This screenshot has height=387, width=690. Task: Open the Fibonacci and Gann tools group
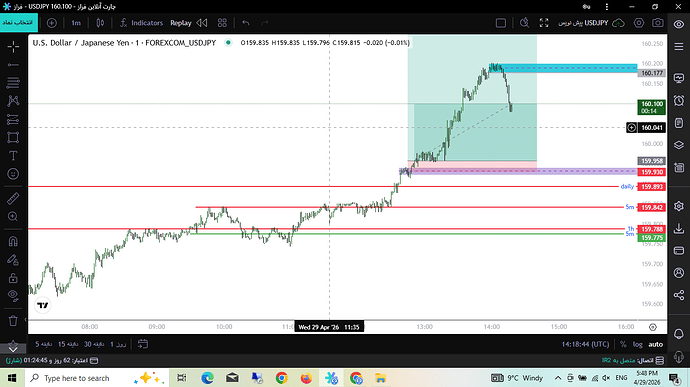pos(13,83)
